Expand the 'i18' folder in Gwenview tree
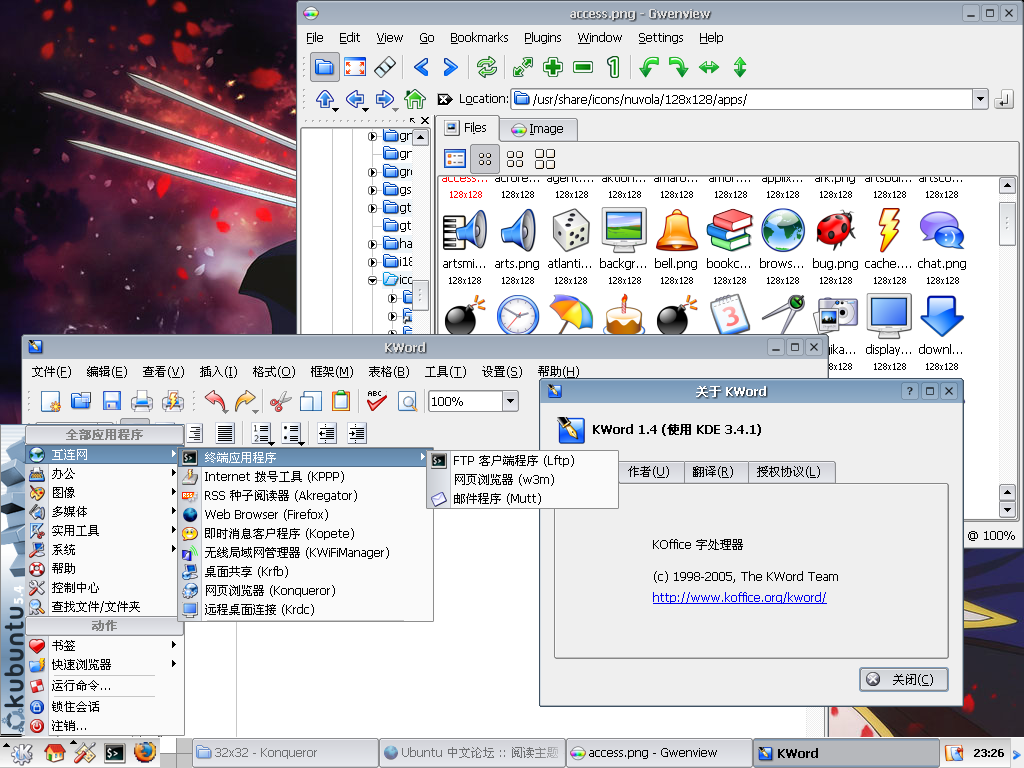Screen dimensions: 1024x768 pyautogui.click(x=372, y=262)
